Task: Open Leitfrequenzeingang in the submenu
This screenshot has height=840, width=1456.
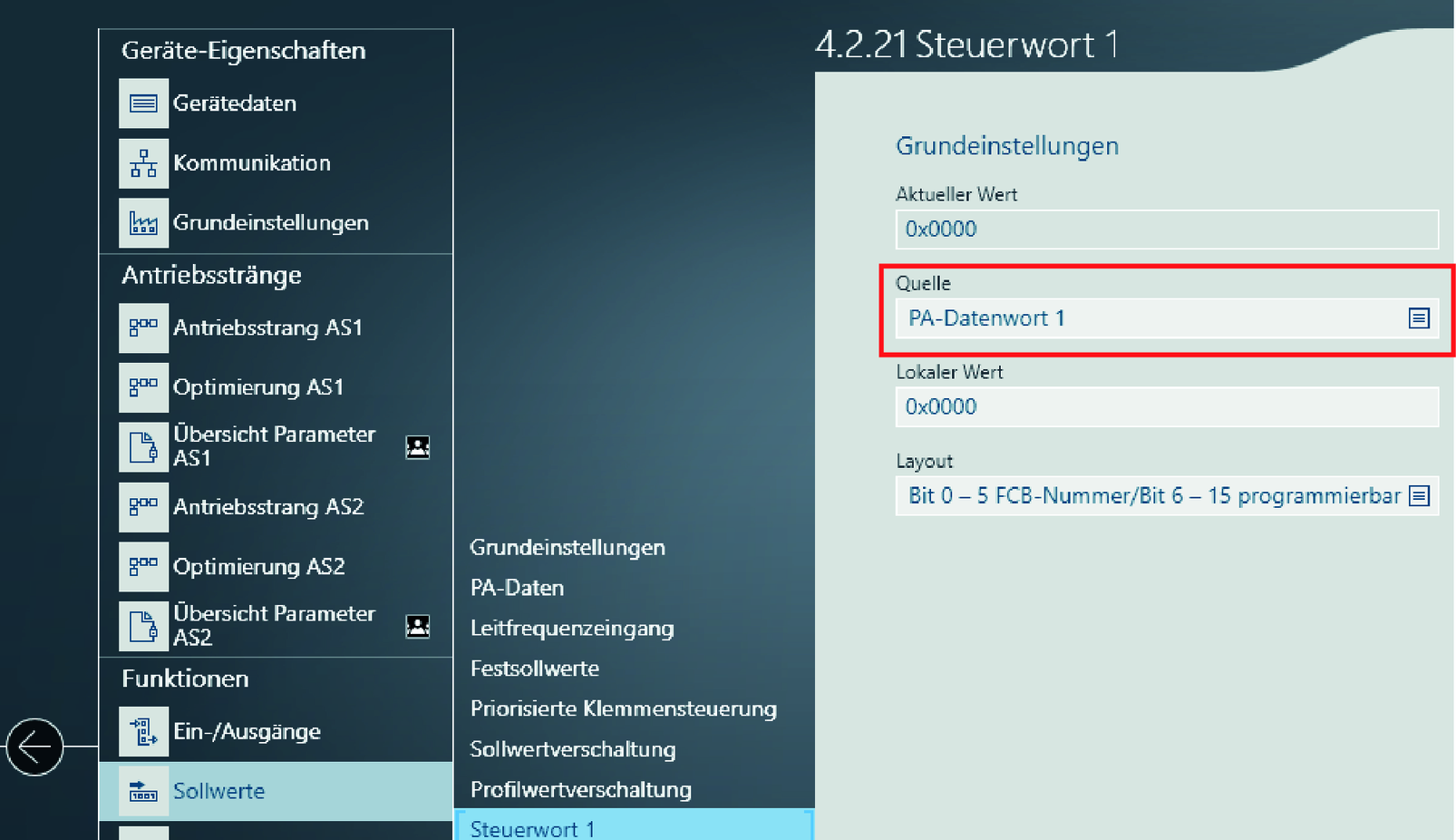Action: (571, 628)
